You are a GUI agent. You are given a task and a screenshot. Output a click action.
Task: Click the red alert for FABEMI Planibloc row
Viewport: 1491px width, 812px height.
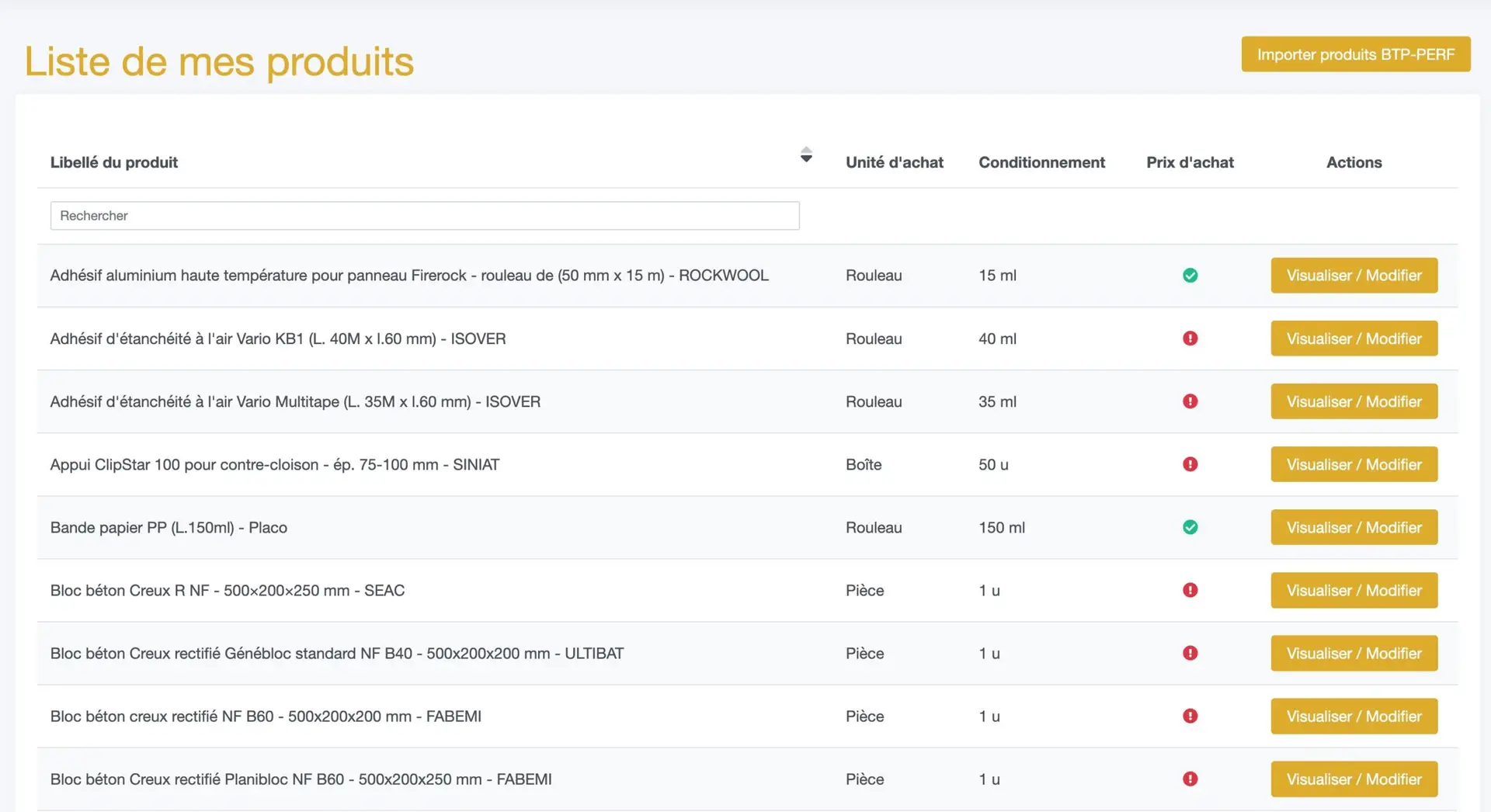coord(1190,779)
